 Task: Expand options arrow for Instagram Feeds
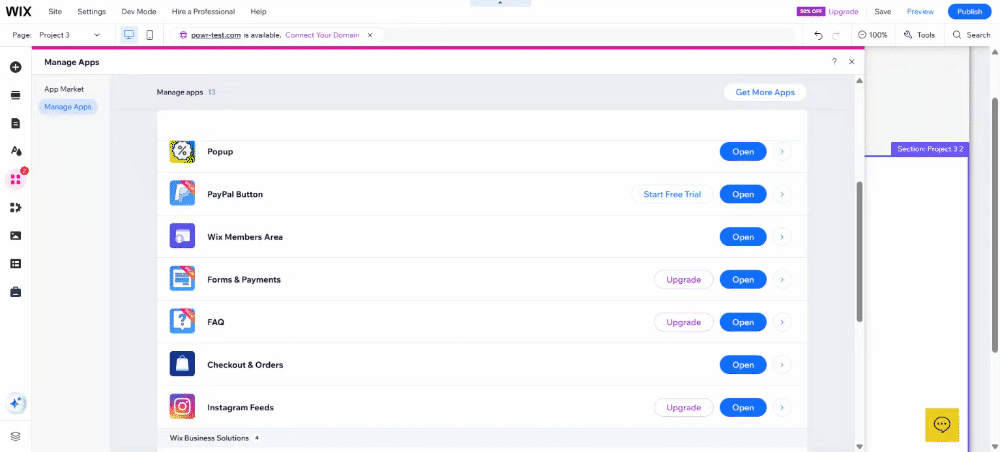point(783,408)
